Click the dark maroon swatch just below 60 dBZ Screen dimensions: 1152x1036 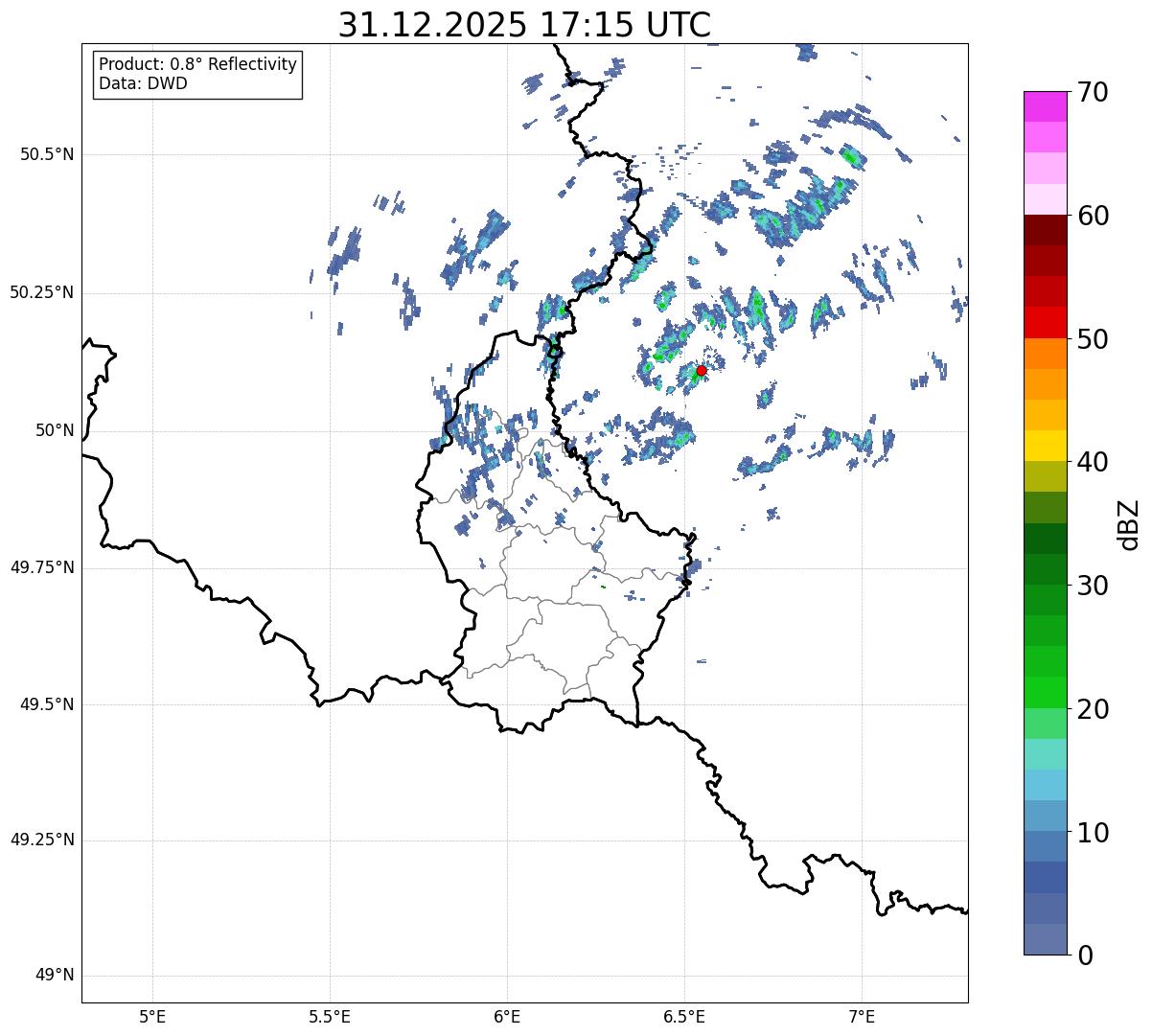(1045, 230)
